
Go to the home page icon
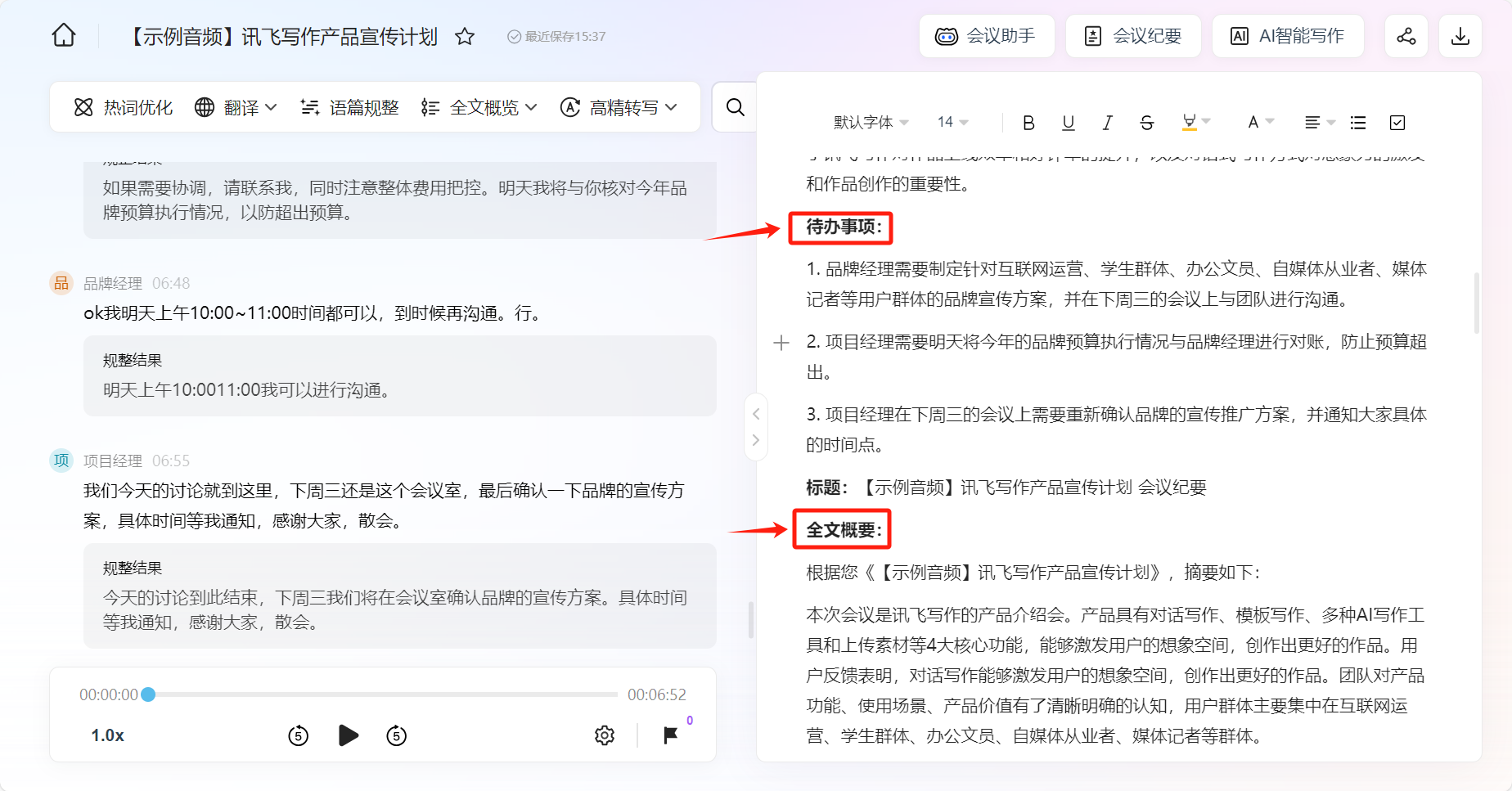tap(64, 36)
